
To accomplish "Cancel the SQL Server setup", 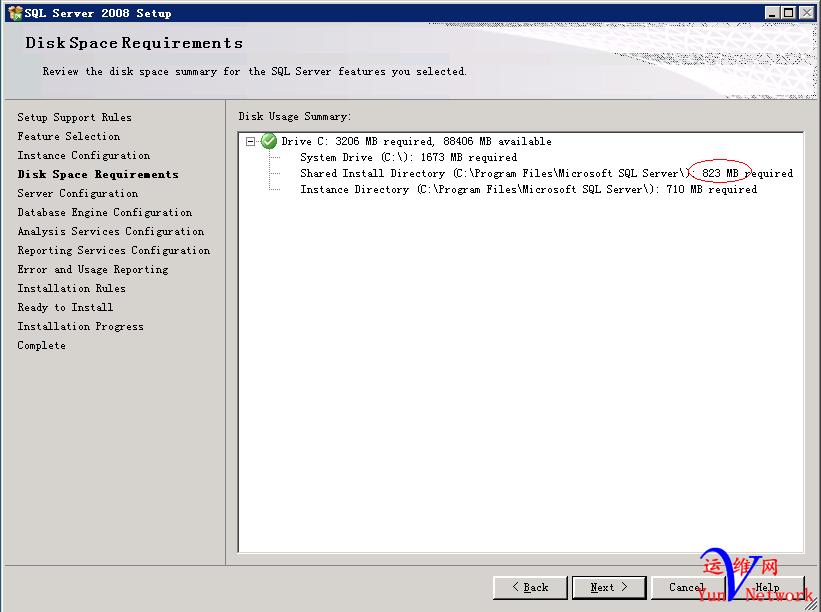I will point(688,587).
